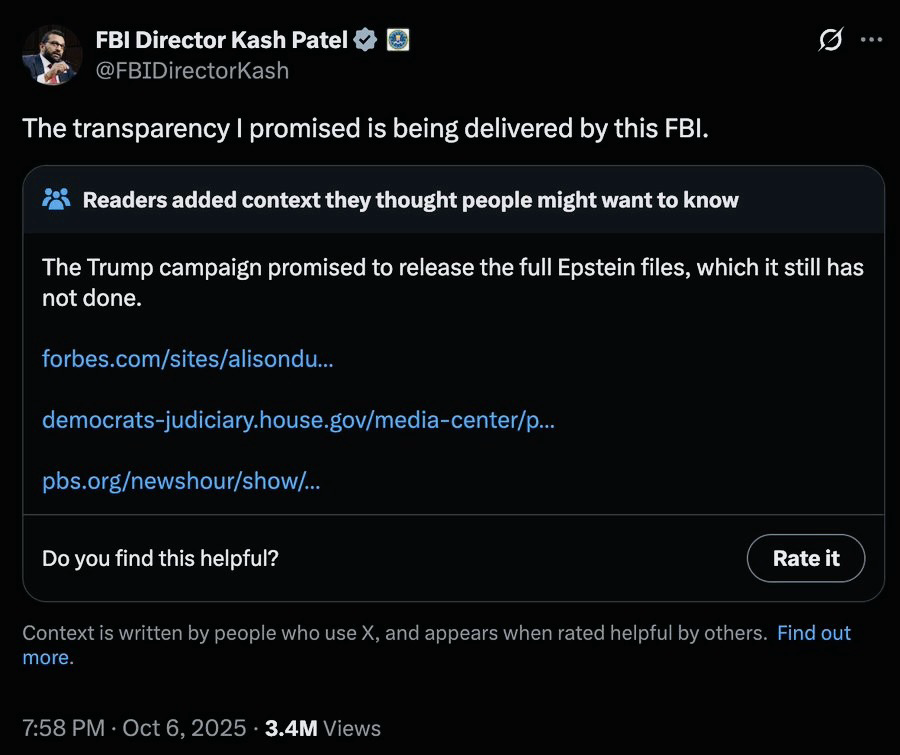Open the Grok explain icon
Image resolution: width=900 pixels, height=755 pixels.
829,41
